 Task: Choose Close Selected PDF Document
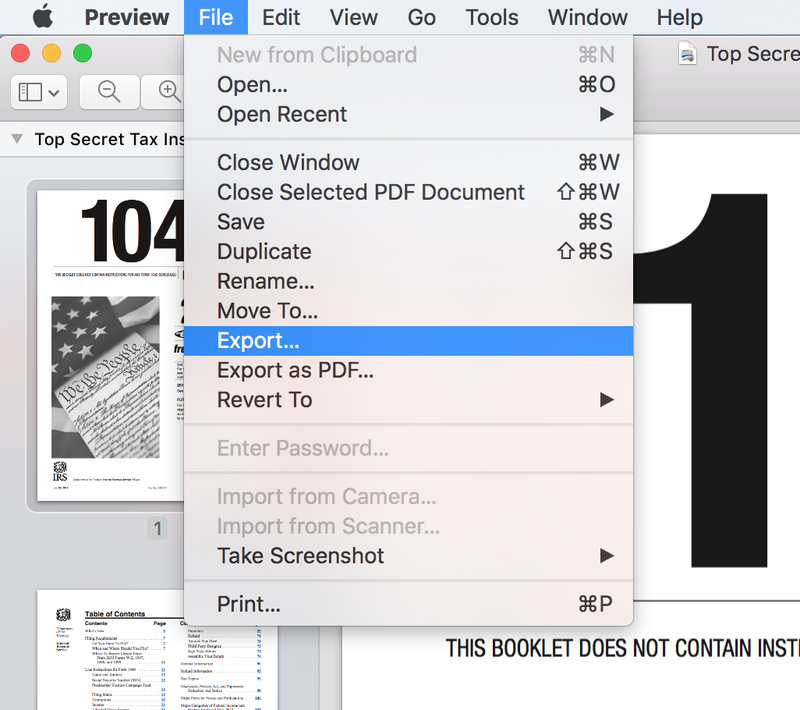tap(408, 192)
